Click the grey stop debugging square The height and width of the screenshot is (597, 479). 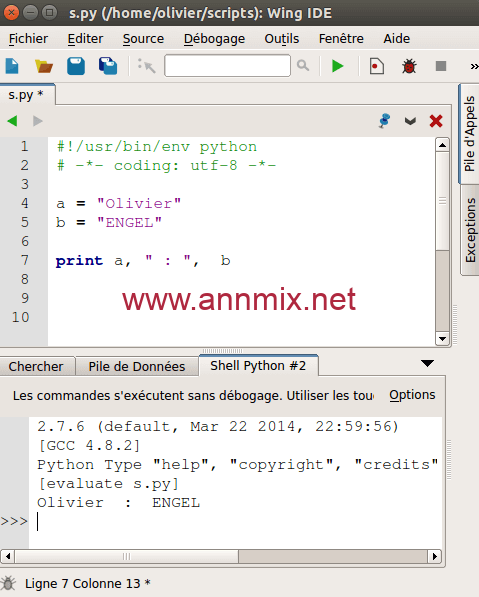click(x=441, y=66)
